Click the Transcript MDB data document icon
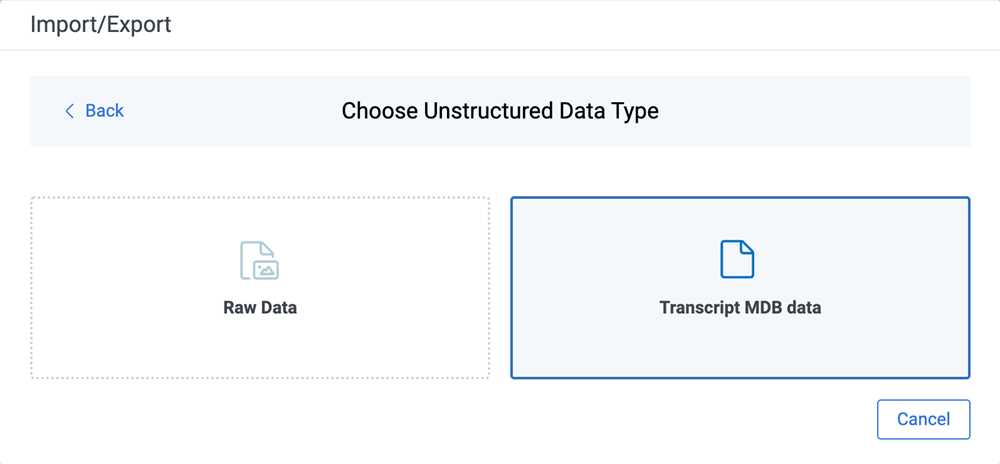This screenshot has height=464, width=1000. click(737, 259)
